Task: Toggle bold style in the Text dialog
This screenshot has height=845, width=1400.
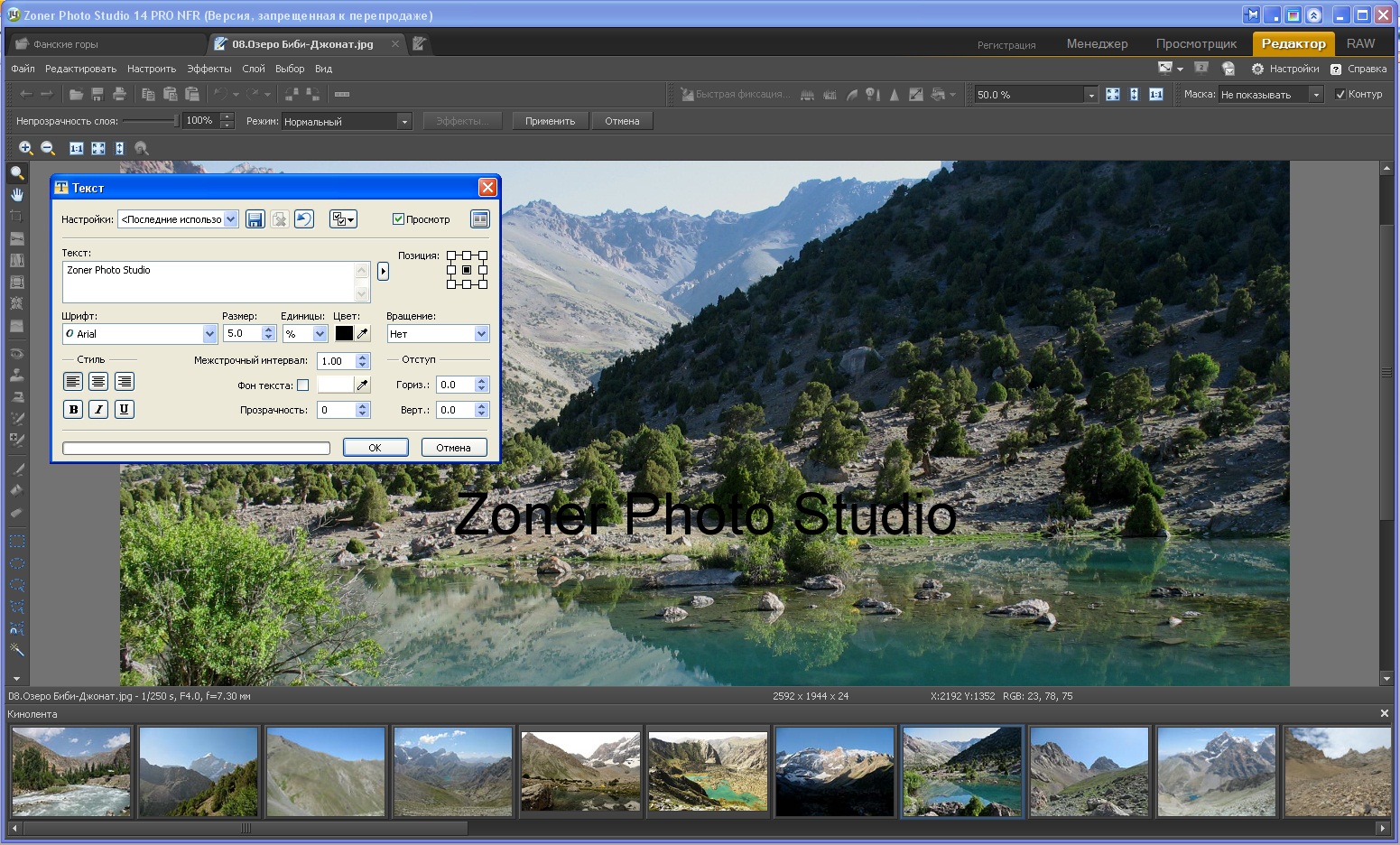Action: click(73, 410)
